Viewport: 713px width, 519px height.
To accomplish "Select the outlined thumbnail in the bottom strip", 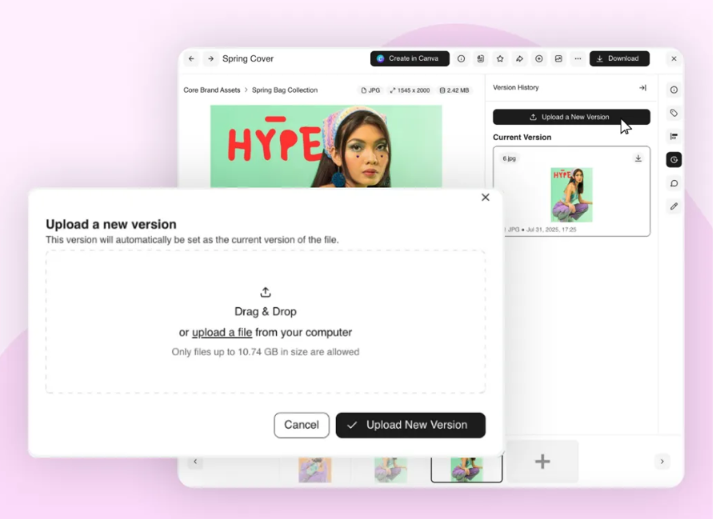I will pyautogui.click(x=467, y=469).
